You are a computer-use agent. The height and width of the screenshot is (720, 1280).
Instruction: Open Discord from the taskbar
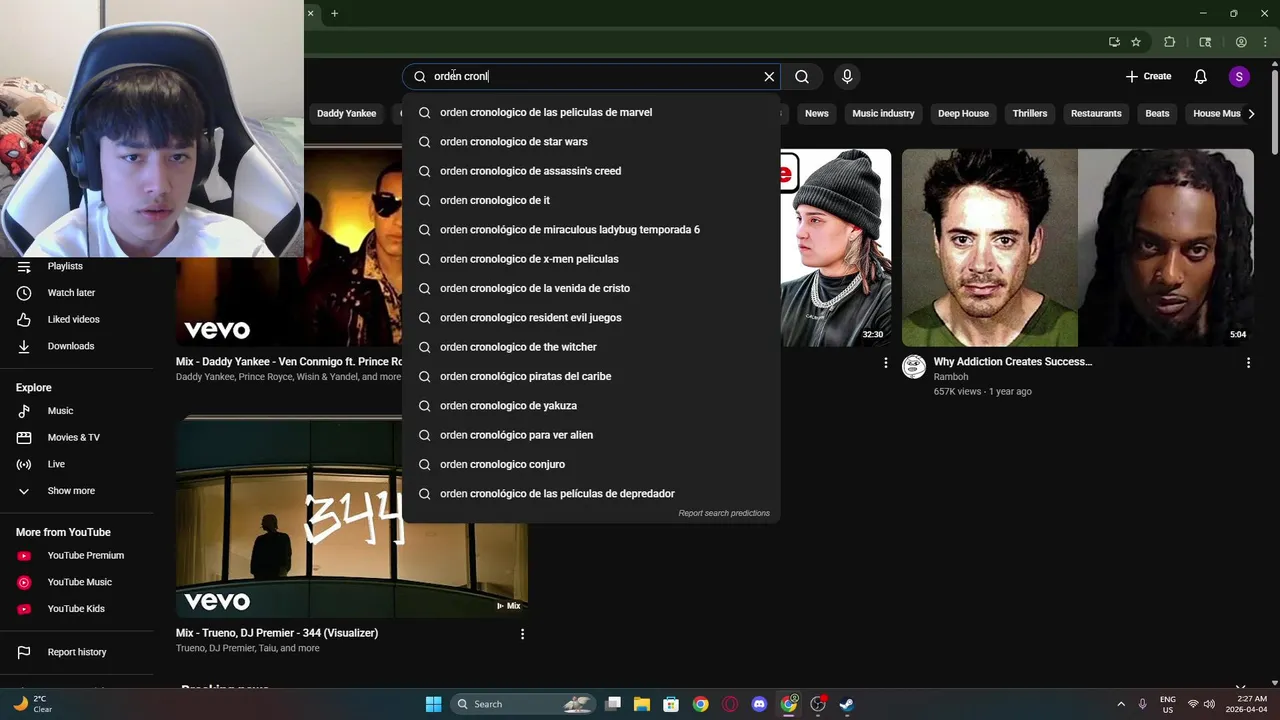[x=759, y=704]
